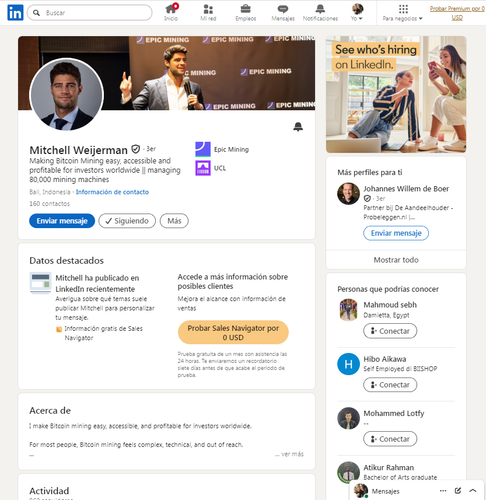Send message to Johannes Willem de Boer

coord(396,233)
